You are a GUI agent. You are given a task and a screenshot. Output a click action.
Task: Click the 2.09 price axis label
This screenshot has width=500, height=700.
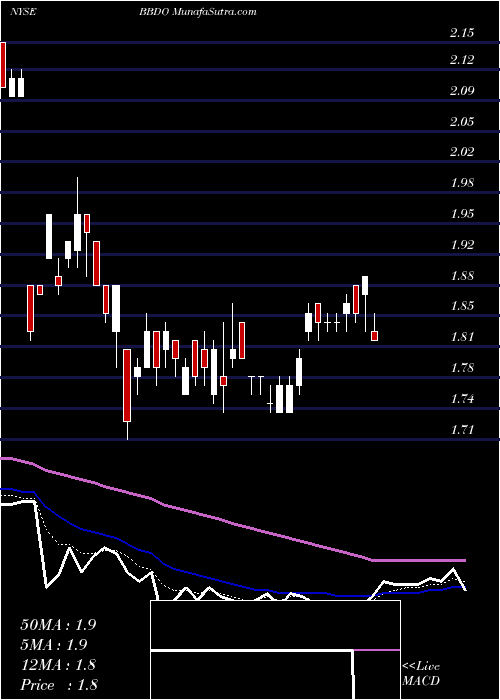462,91
